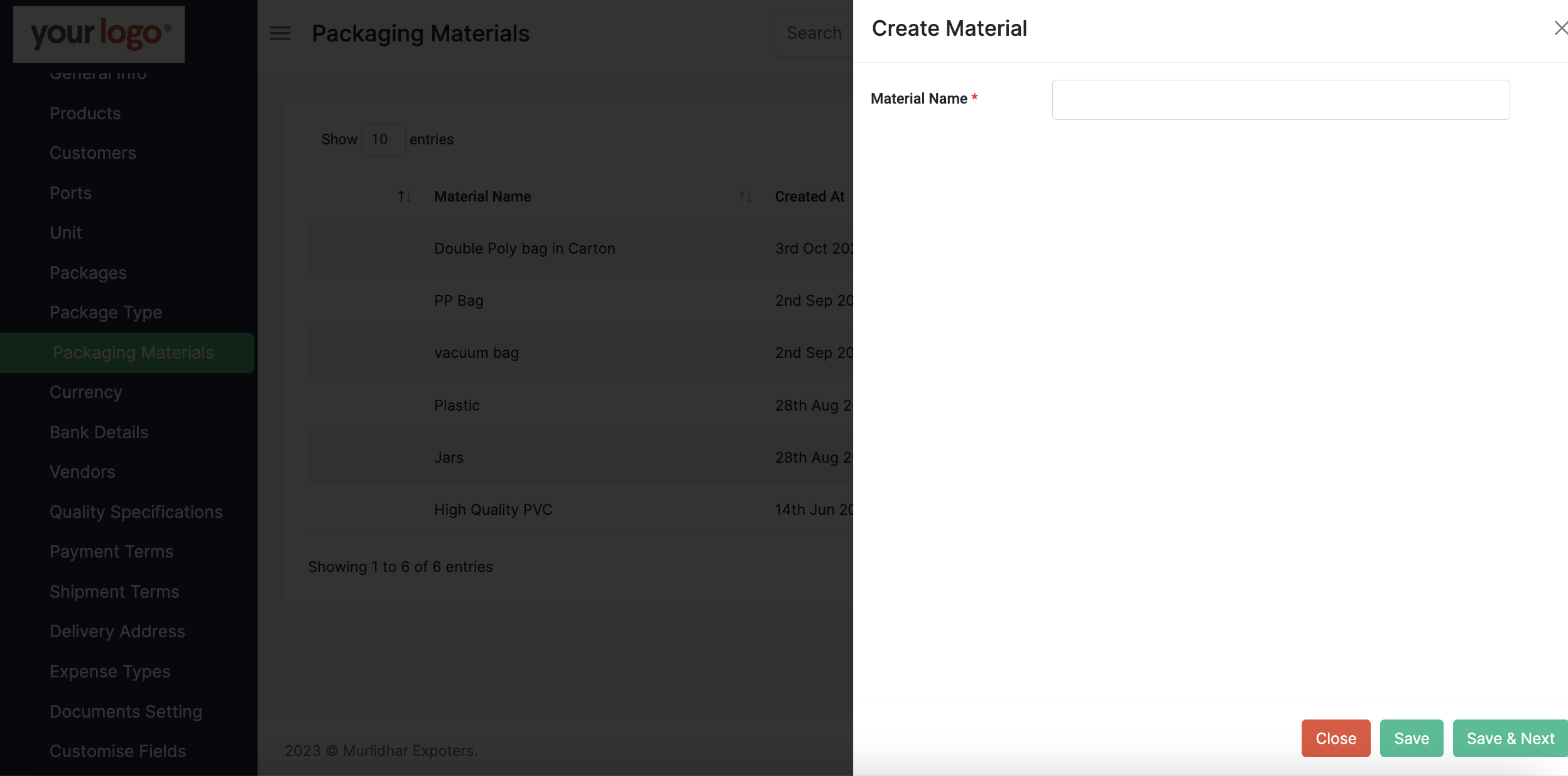The width and height of the screenshot is (1568, 776).
Task: Navigate to Currency settings
Action: pos(85,392)
